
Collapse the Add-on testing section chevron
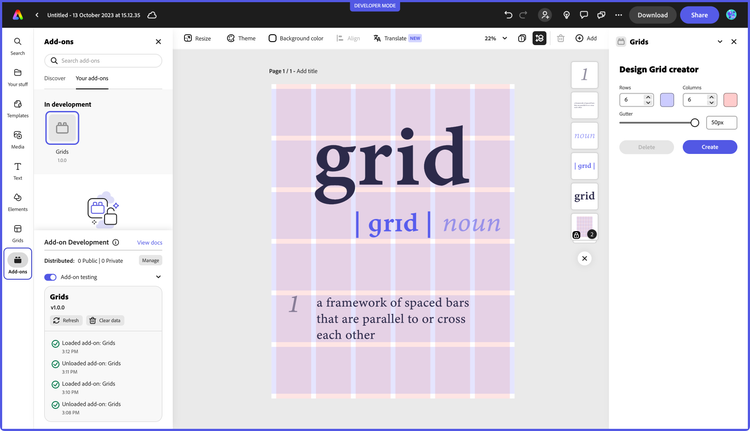point(158,277)
